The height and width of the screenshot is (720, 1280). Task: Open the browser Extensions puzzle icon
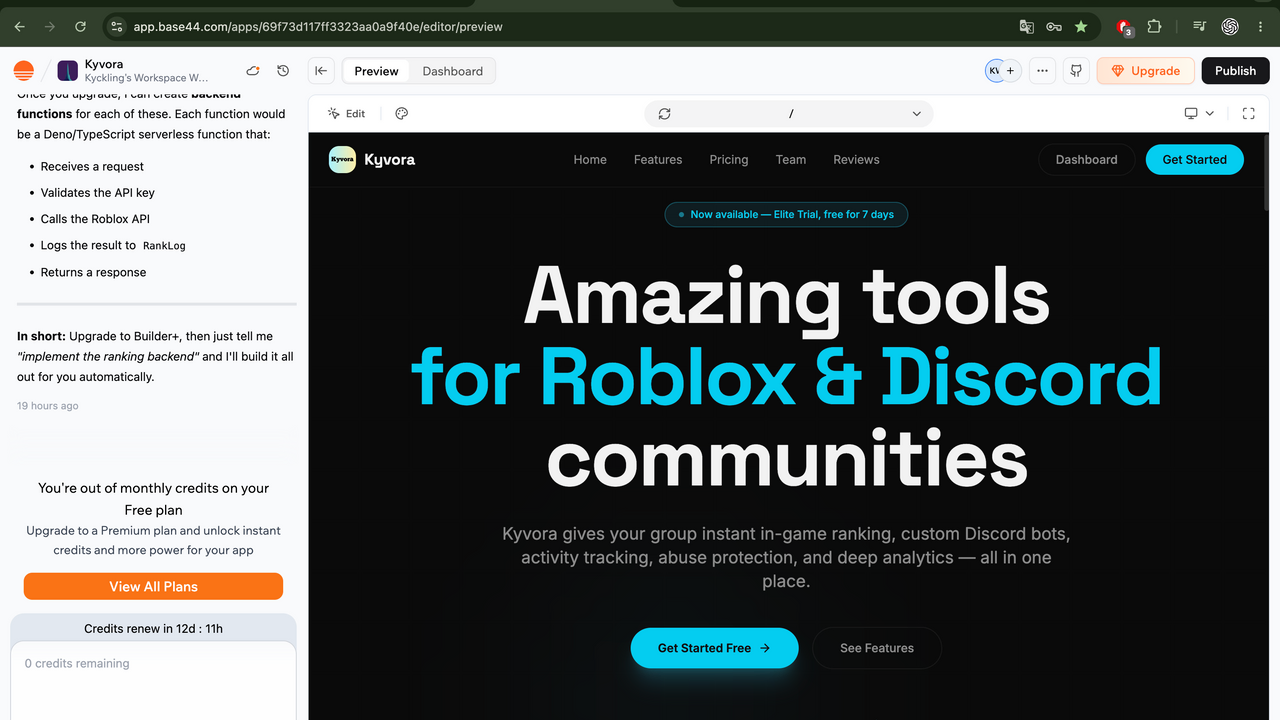[1154, 27]
